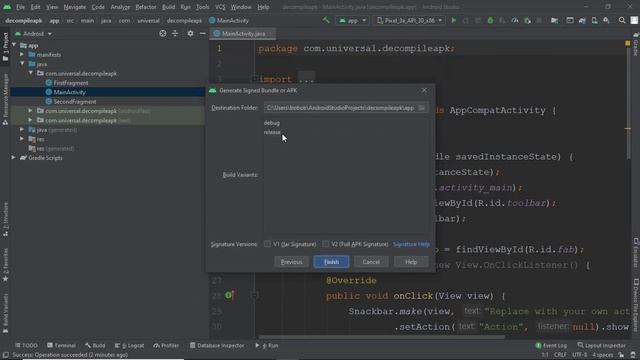Select the release build variant

272,132
